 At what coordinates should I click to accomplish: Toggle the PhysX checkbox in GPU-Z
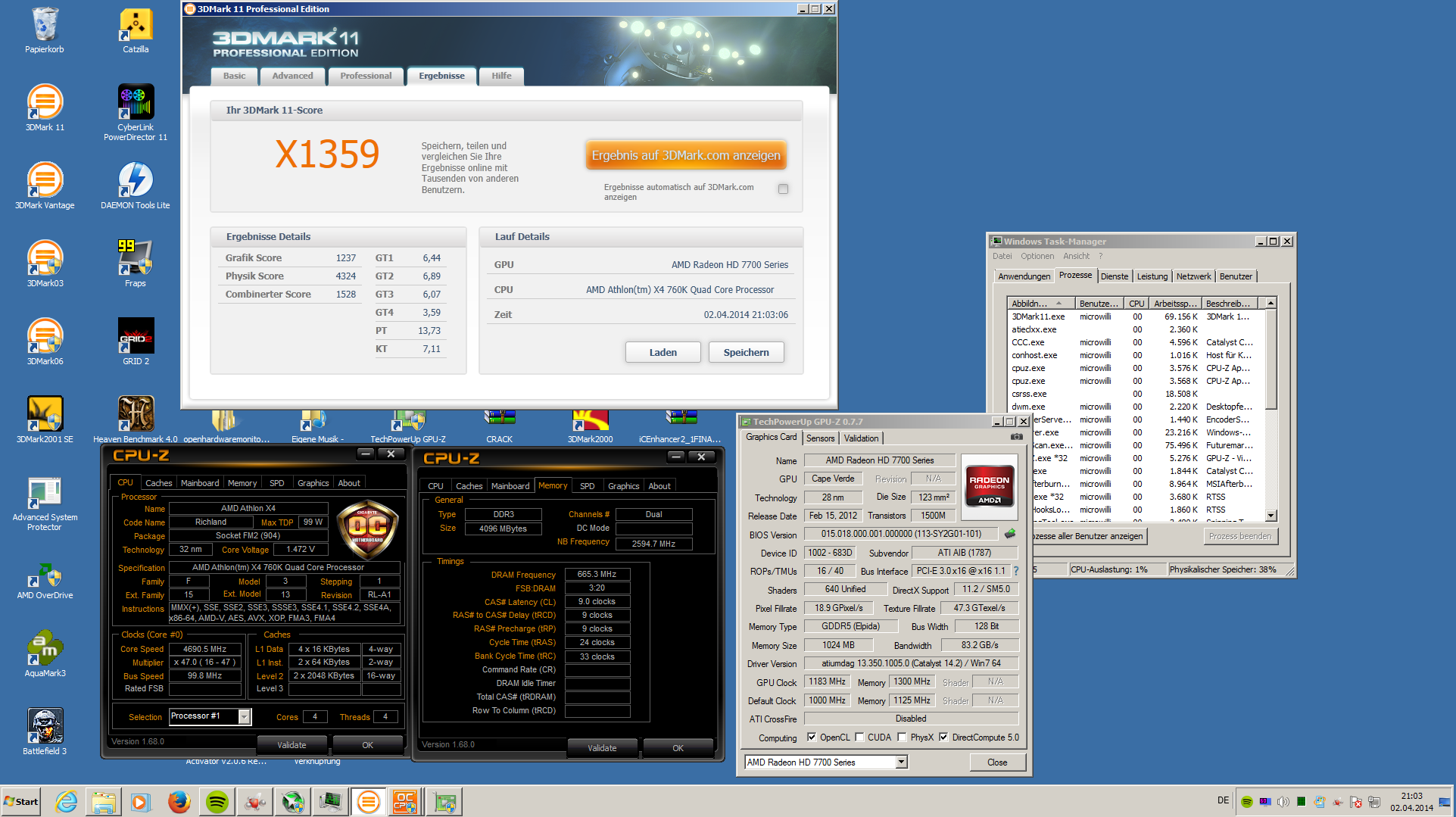tap(902, 737)
